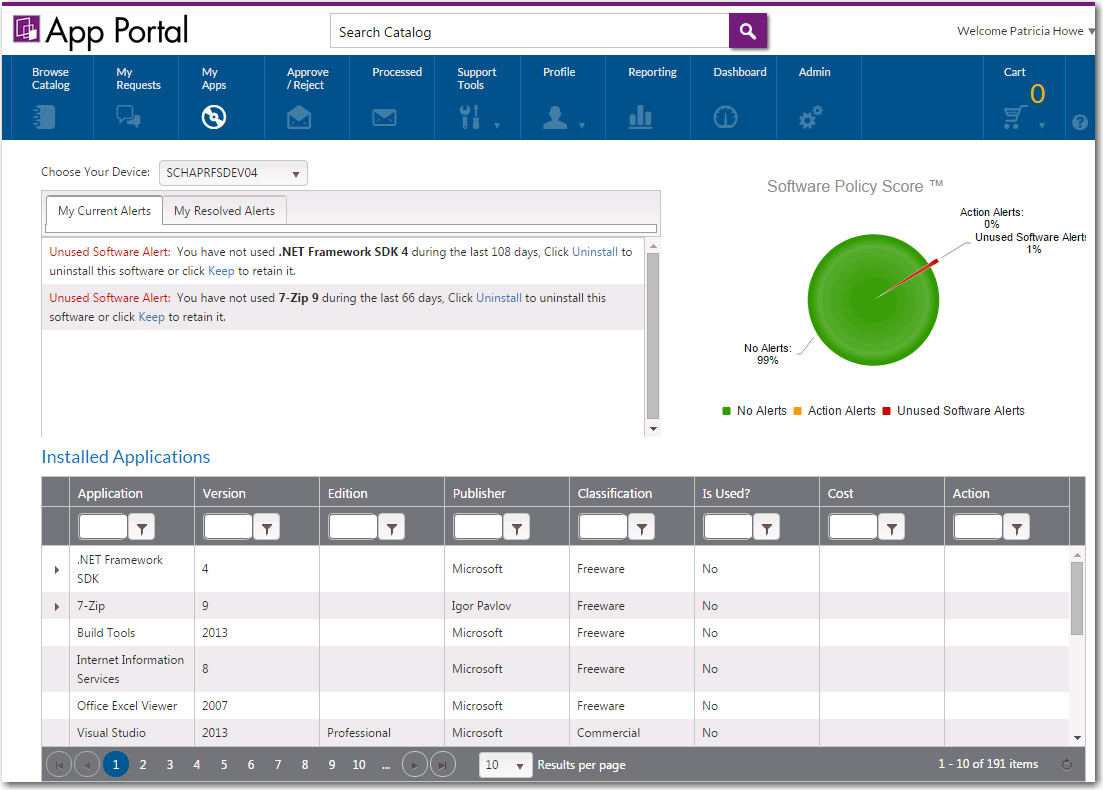Viewport: 1103px width, 790px height.
Task: Open the Choose Your Device dropdown
Action: (x=233, y=173)
